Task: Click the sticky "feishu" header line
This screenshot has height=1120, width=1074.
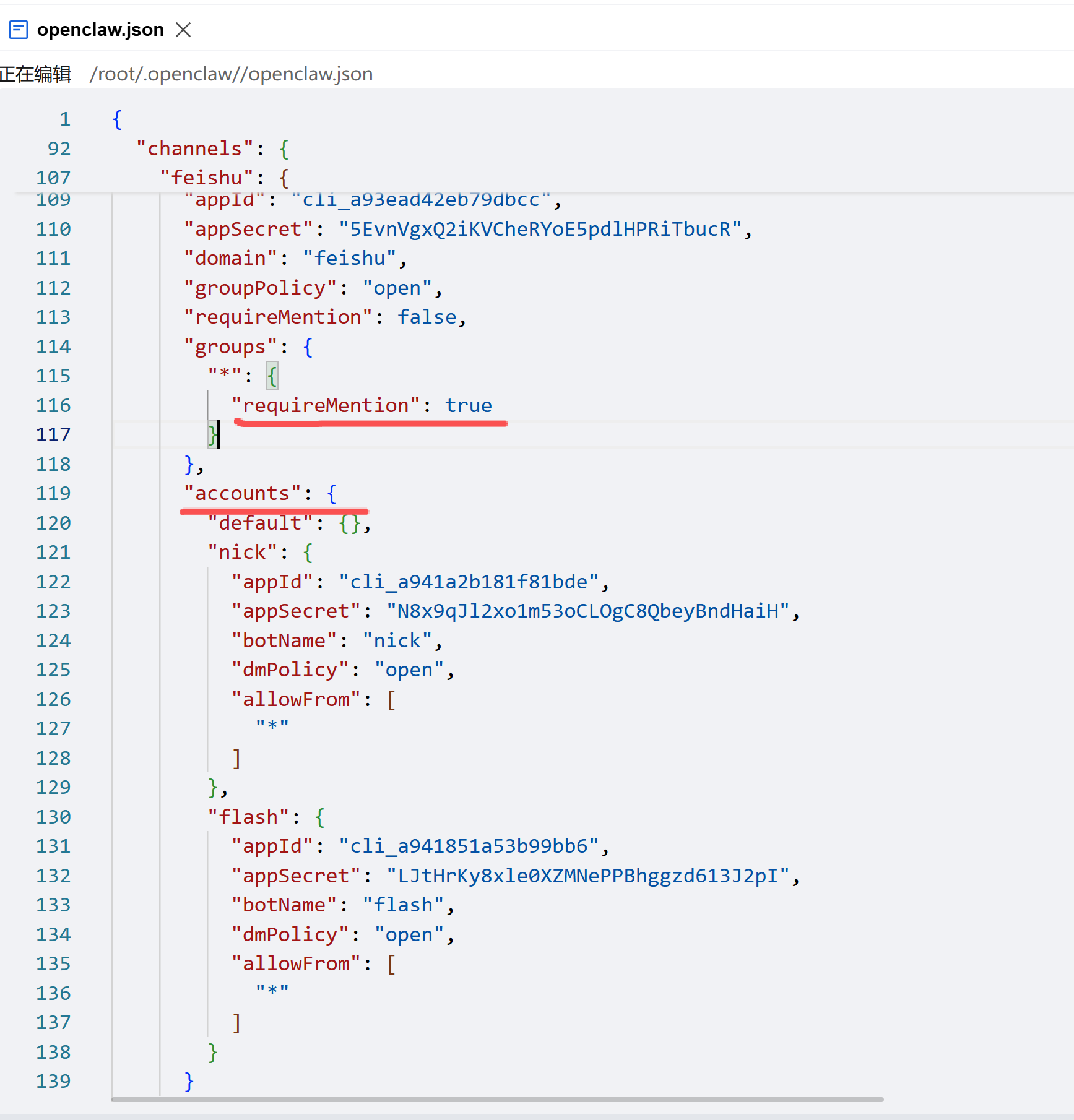Action: [224, 178]
